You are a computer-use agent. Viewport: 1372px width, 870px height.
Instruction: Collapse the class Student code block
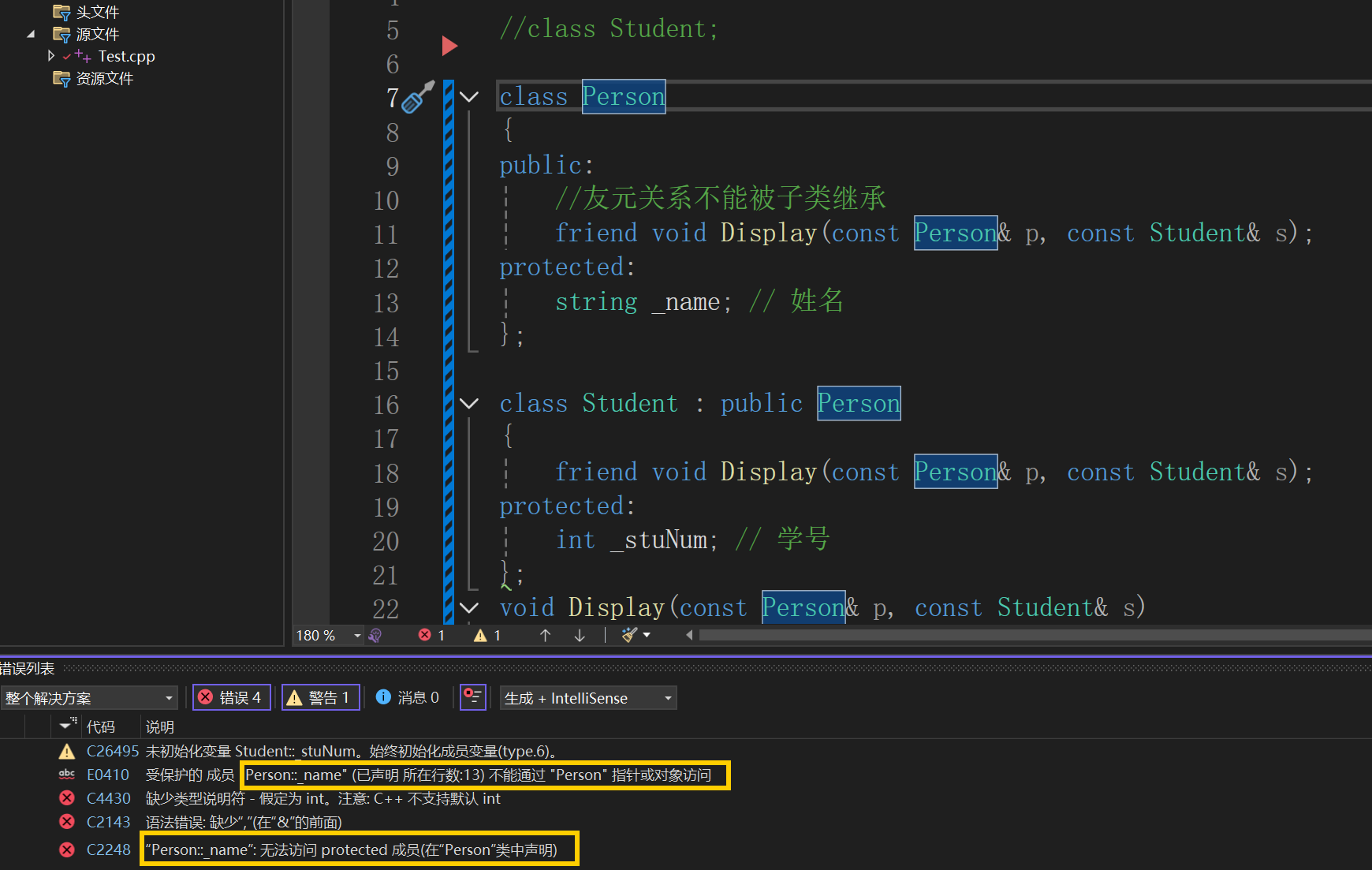[469, 404]
